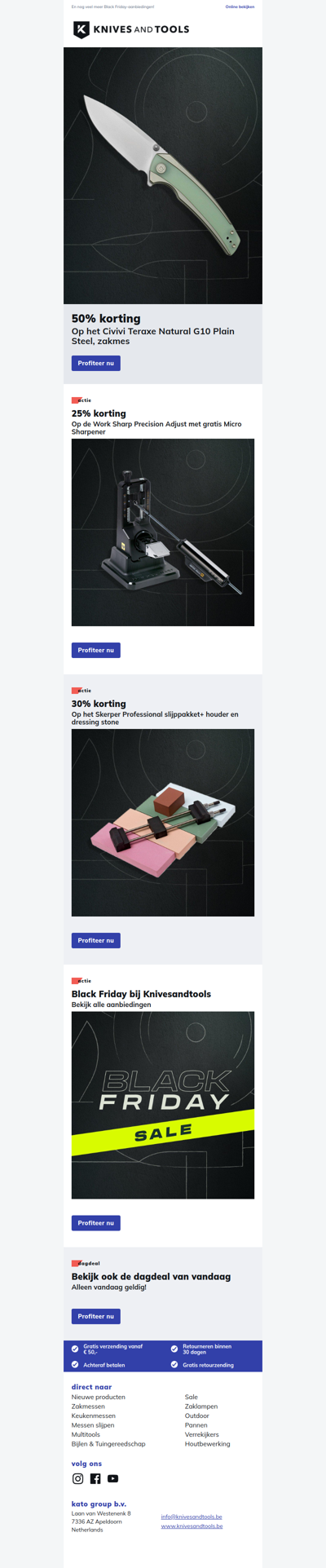The height and width of the screenshot is (1568, 326).
Task: Click the Gratis retourzending checkmark icon
Action: 174,1364
